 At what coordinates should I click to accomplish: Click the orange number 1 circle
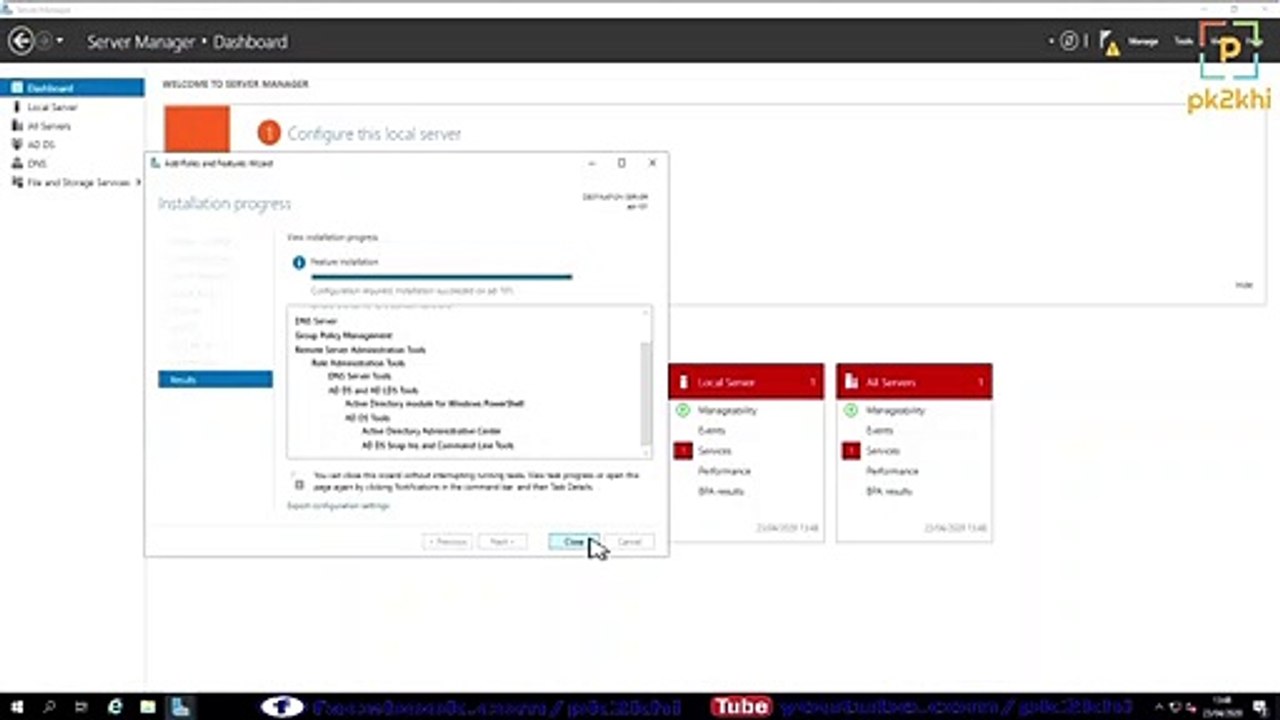(x=268, y=132)
